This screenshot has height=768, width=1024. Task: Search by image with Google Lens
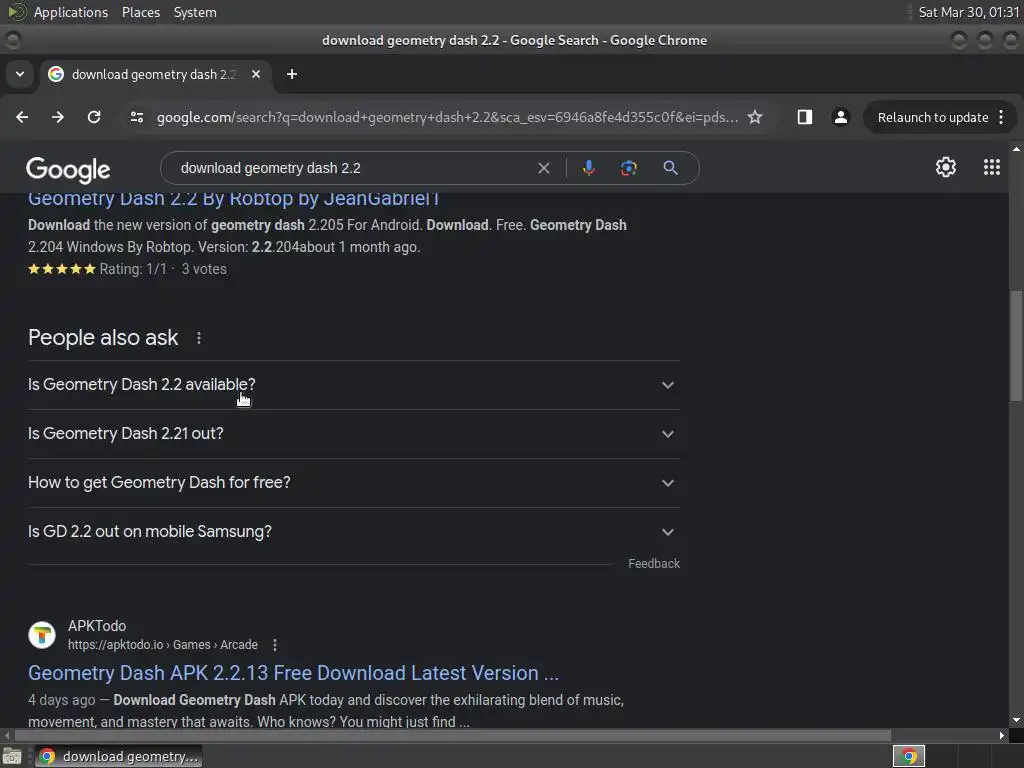(x=628, y=168)
